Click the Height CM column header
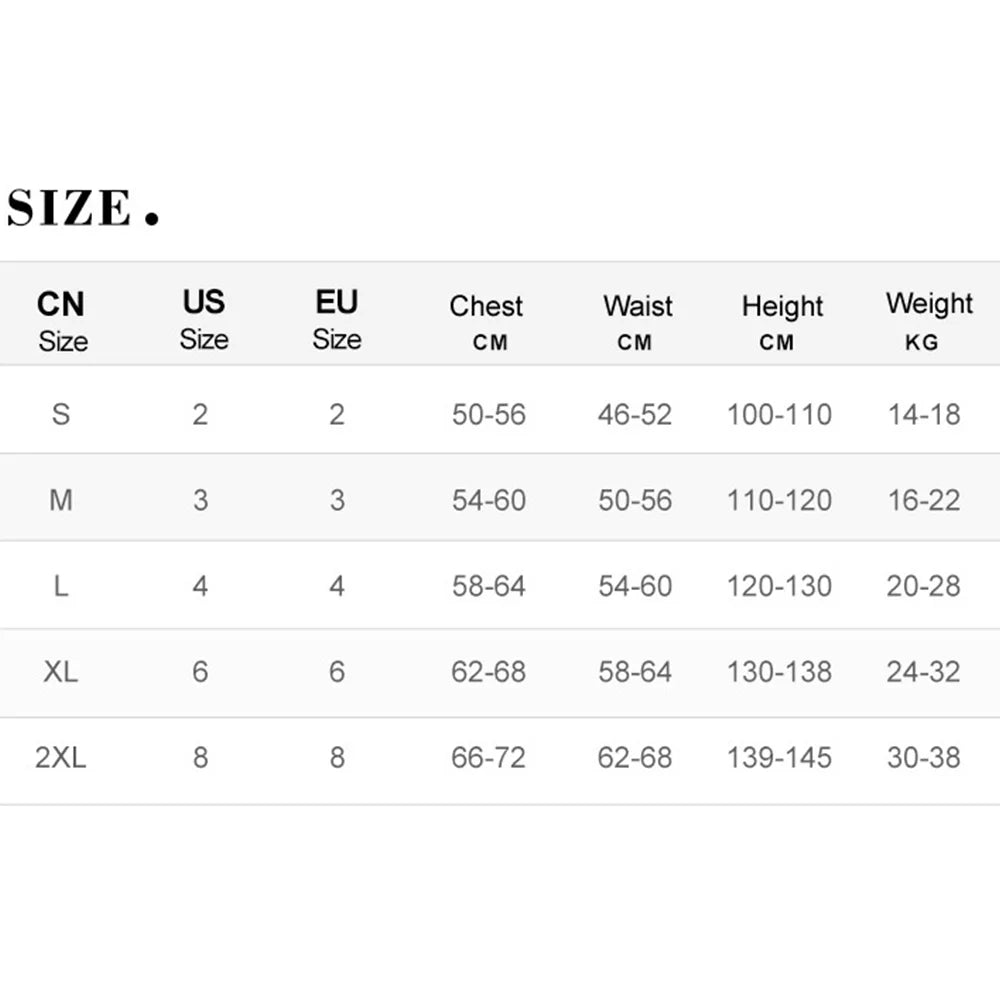The height and width of the screenshot is (1000, 1000). pos(781,321)
